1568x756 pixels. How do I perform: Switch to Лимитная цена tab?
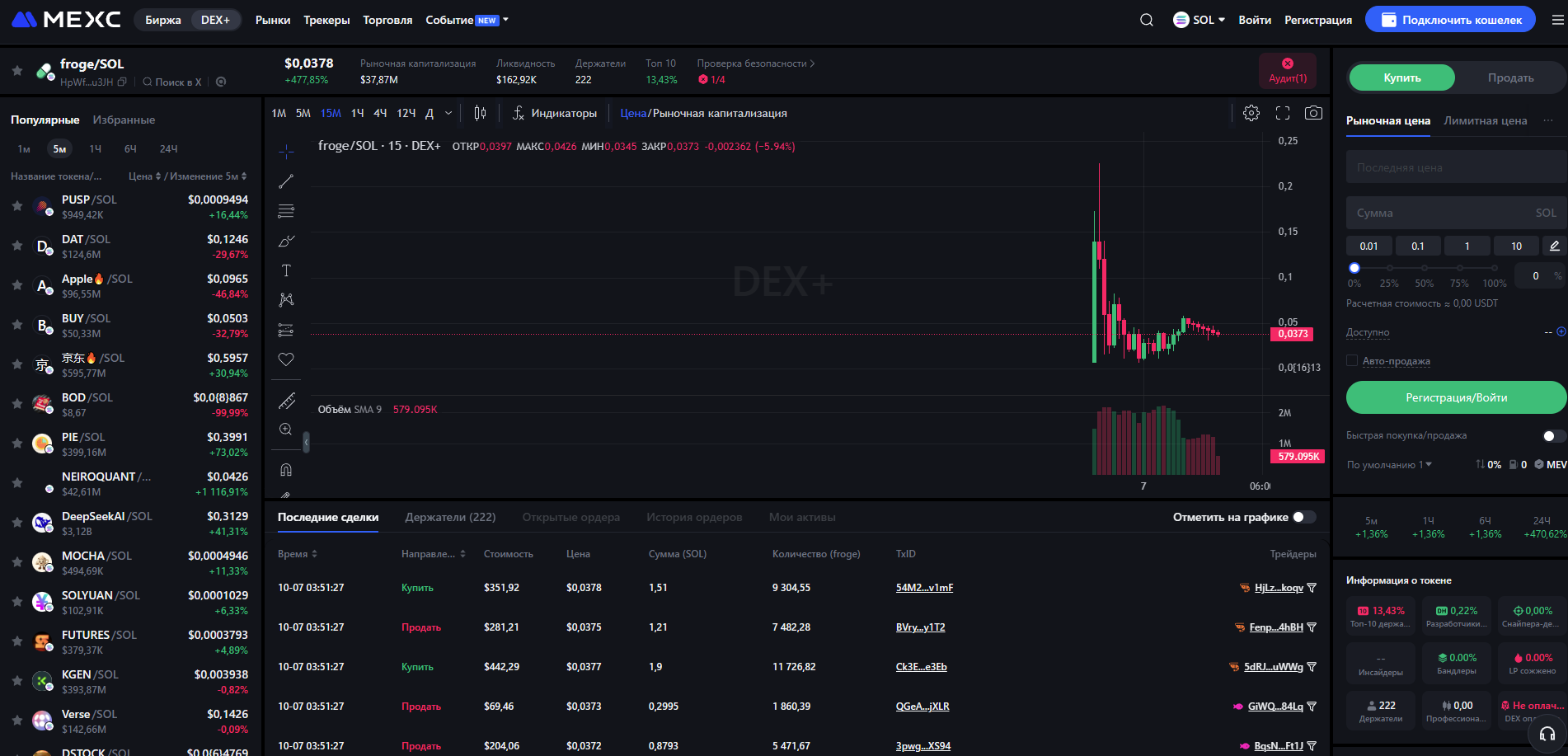coord(1485,120)
